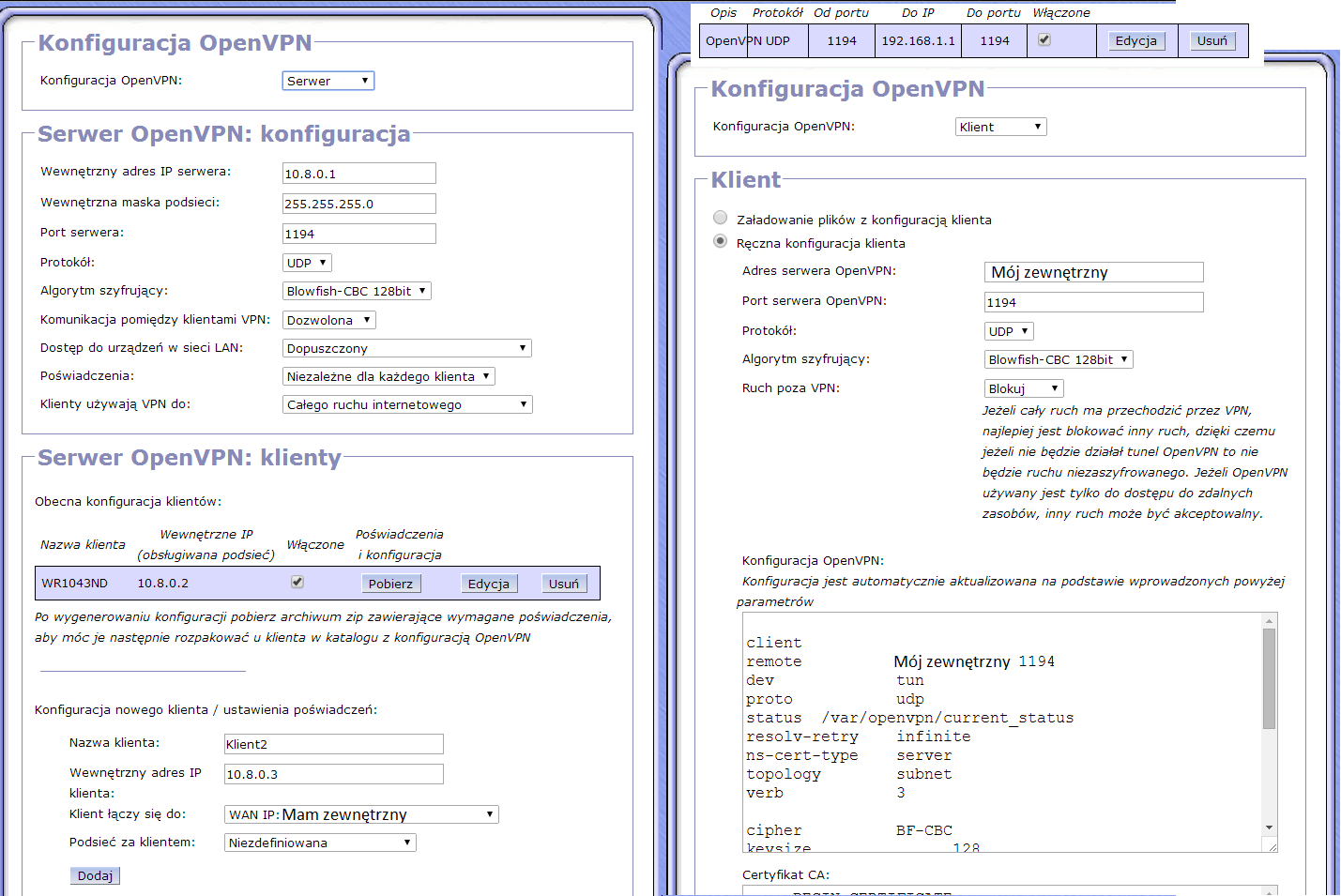1341x896 pixels.
Task: Expand the server Protokół UDP dropdown
Action: [x=307, y=263]
